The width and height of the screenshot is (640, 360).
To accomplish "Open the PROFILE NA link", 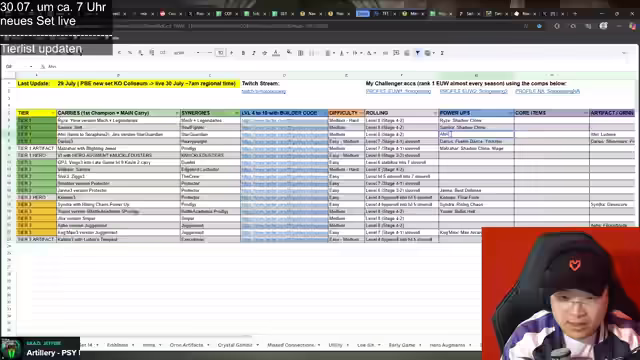I will [x=547, y=91].
